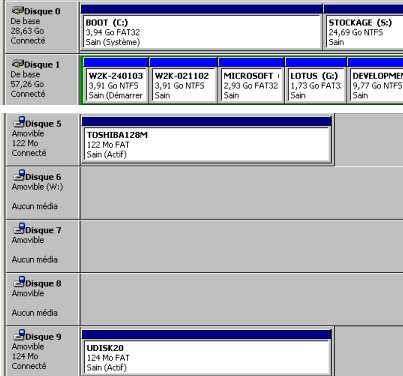Select the BOOT (C:) partition
Image resolution: width=403 pixels, height=376 pixels.
pyautogui.click(x=202, y=32)
